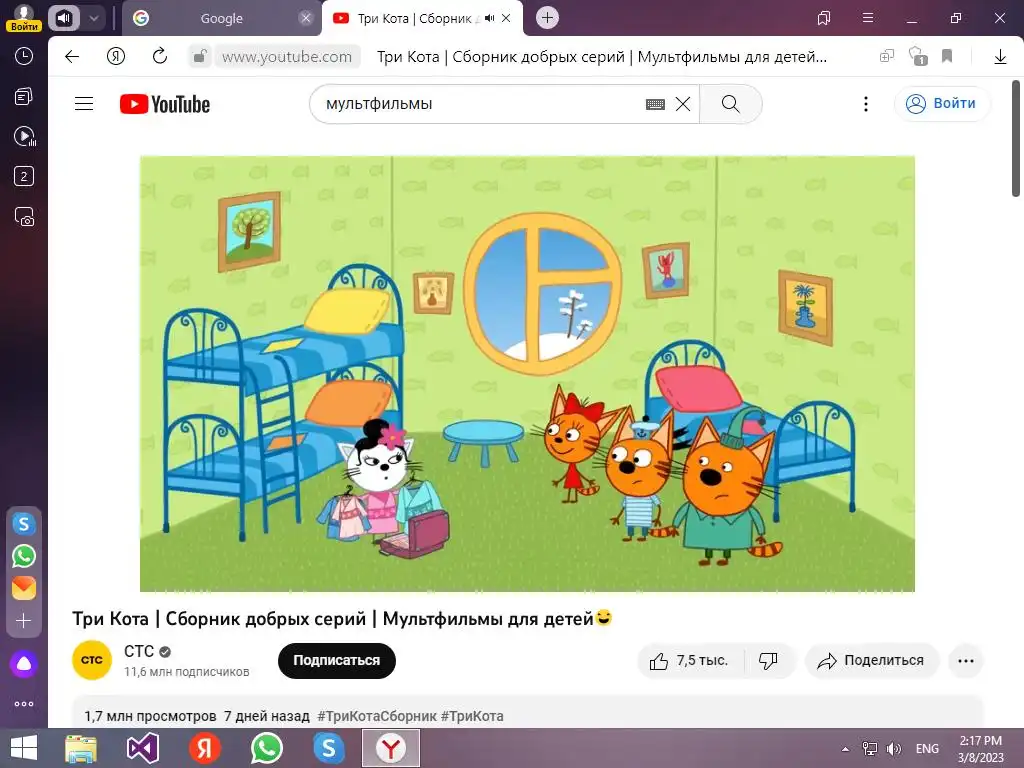
Task: Open Skype in browser sidebar
Action: click(24, 524)
